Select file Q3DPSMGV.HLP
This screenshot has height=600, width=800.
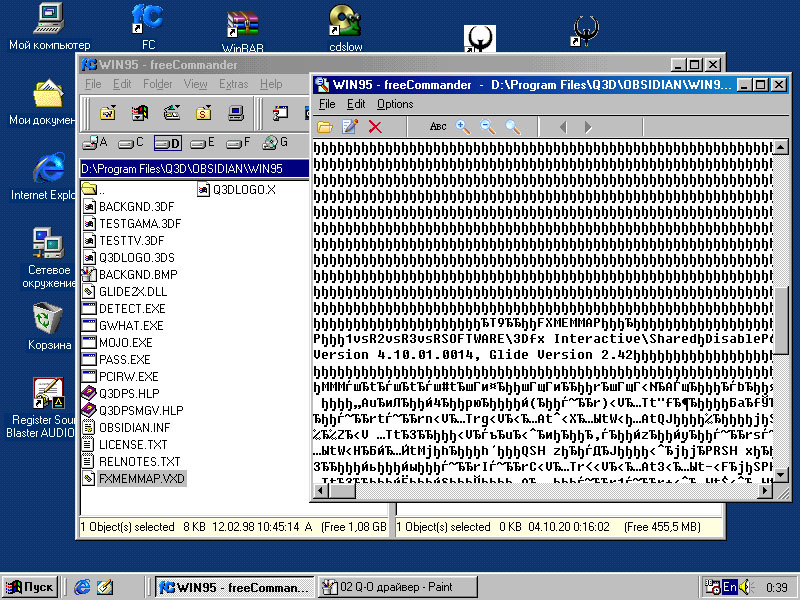133,410
